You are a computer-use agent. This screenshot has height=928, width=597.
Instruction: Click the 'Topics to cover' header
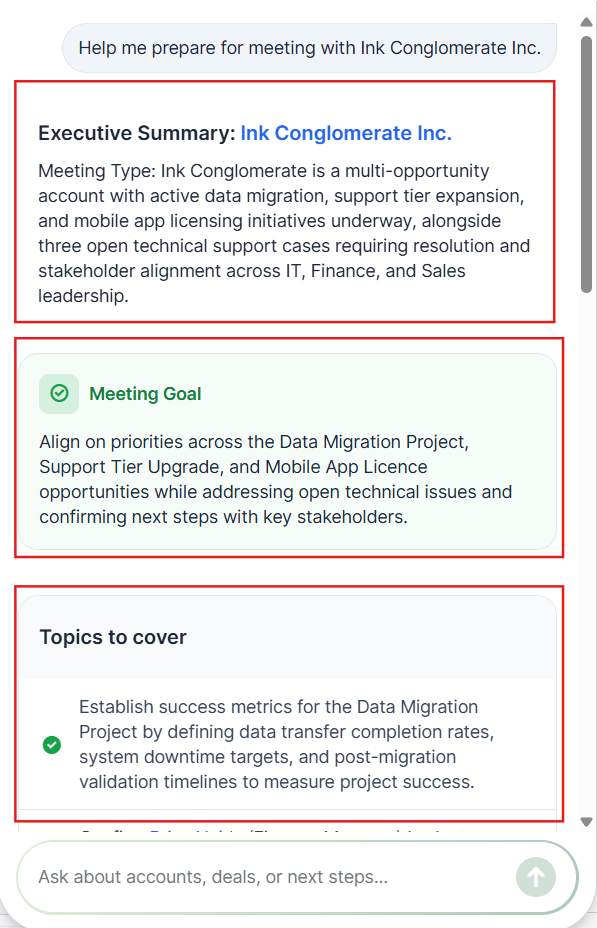(113, 637)
